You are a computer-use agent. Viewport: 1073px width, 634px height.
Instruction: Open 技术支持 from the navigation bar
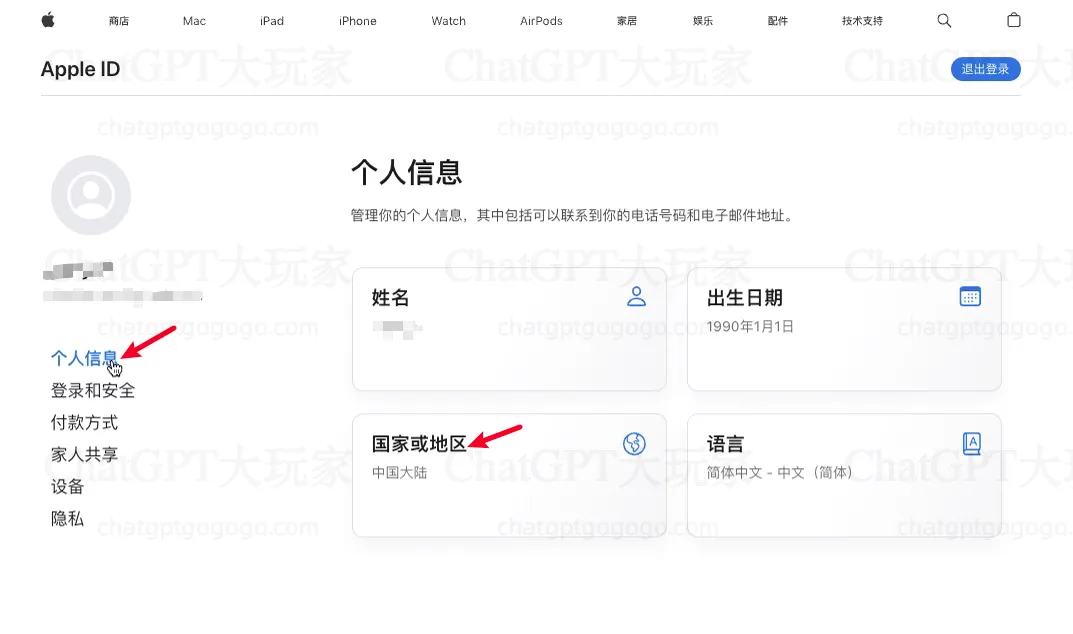(861, 19)
